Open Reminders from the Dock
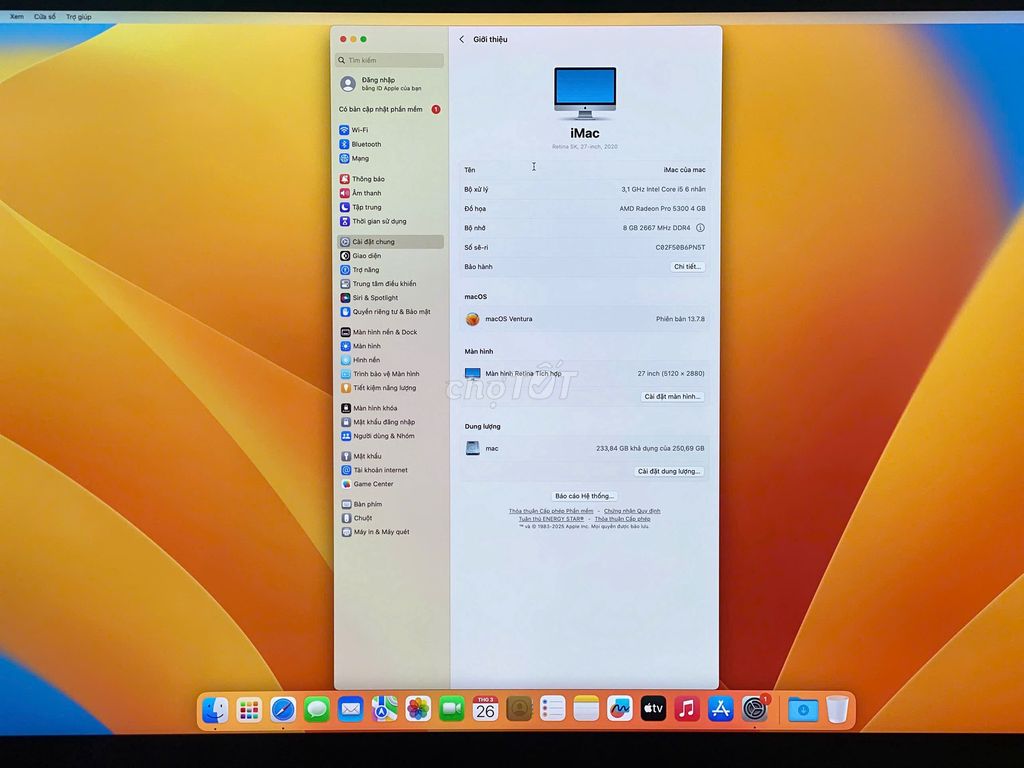 (552, 709)
